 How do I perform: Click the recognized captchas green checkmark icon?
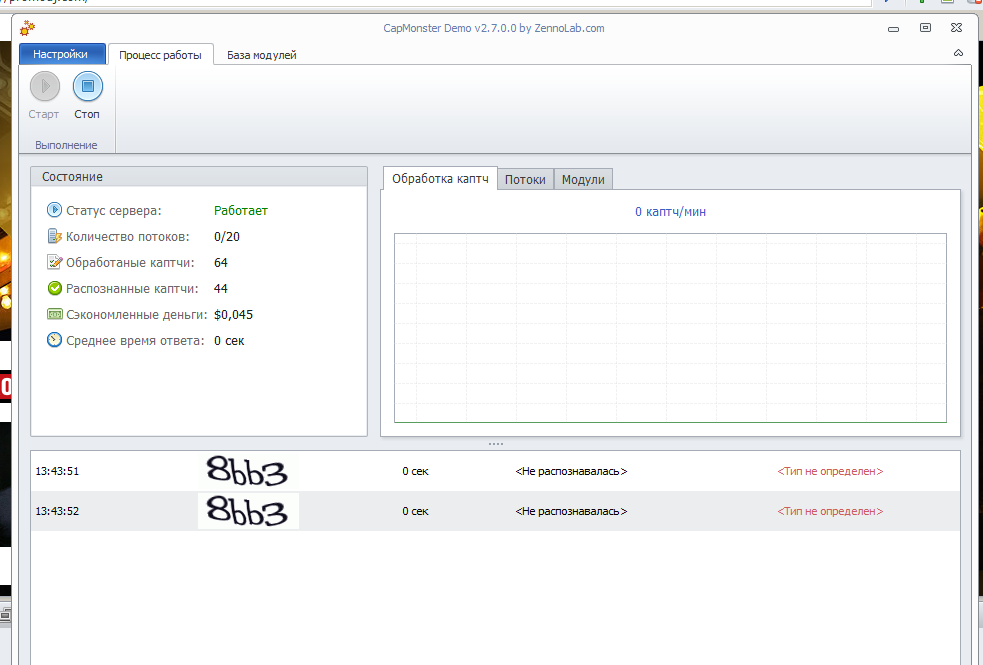tap(55, 288)
